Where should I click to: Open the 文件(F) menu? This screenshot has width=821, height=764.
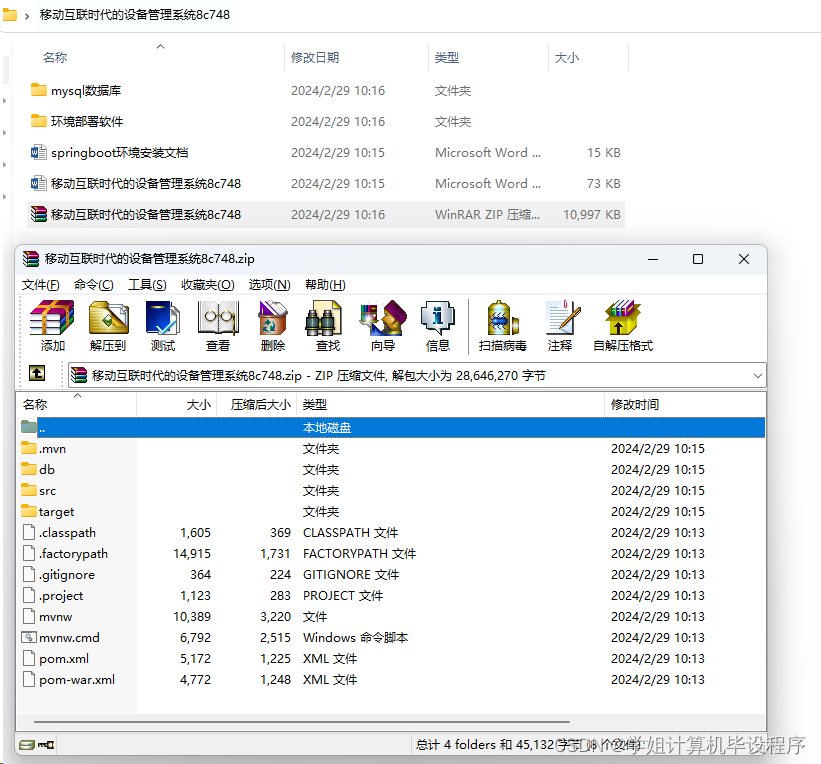click(39, 285)
